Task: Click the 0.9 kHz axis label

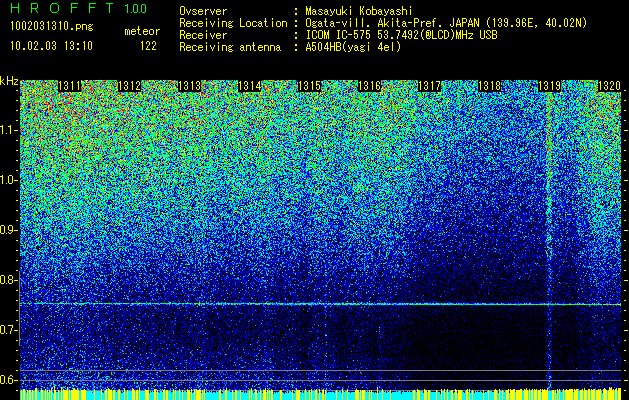Action: click(9, 230)
